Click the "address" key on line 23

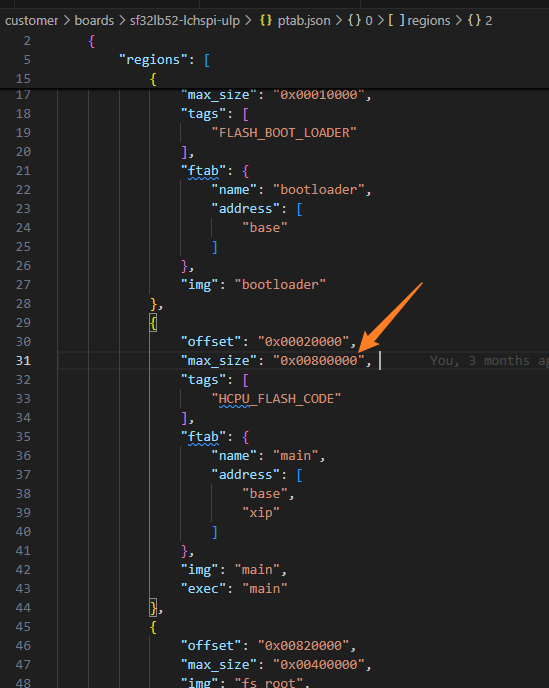click(x=245, y=208)
